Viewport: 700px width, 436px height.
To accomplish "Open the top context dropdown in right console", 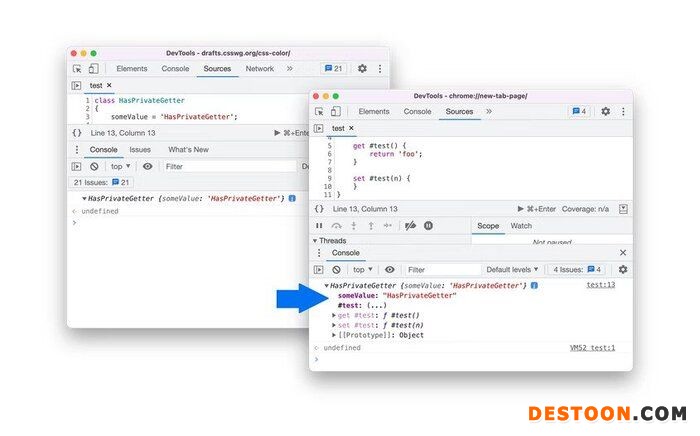I will point(363,269).
